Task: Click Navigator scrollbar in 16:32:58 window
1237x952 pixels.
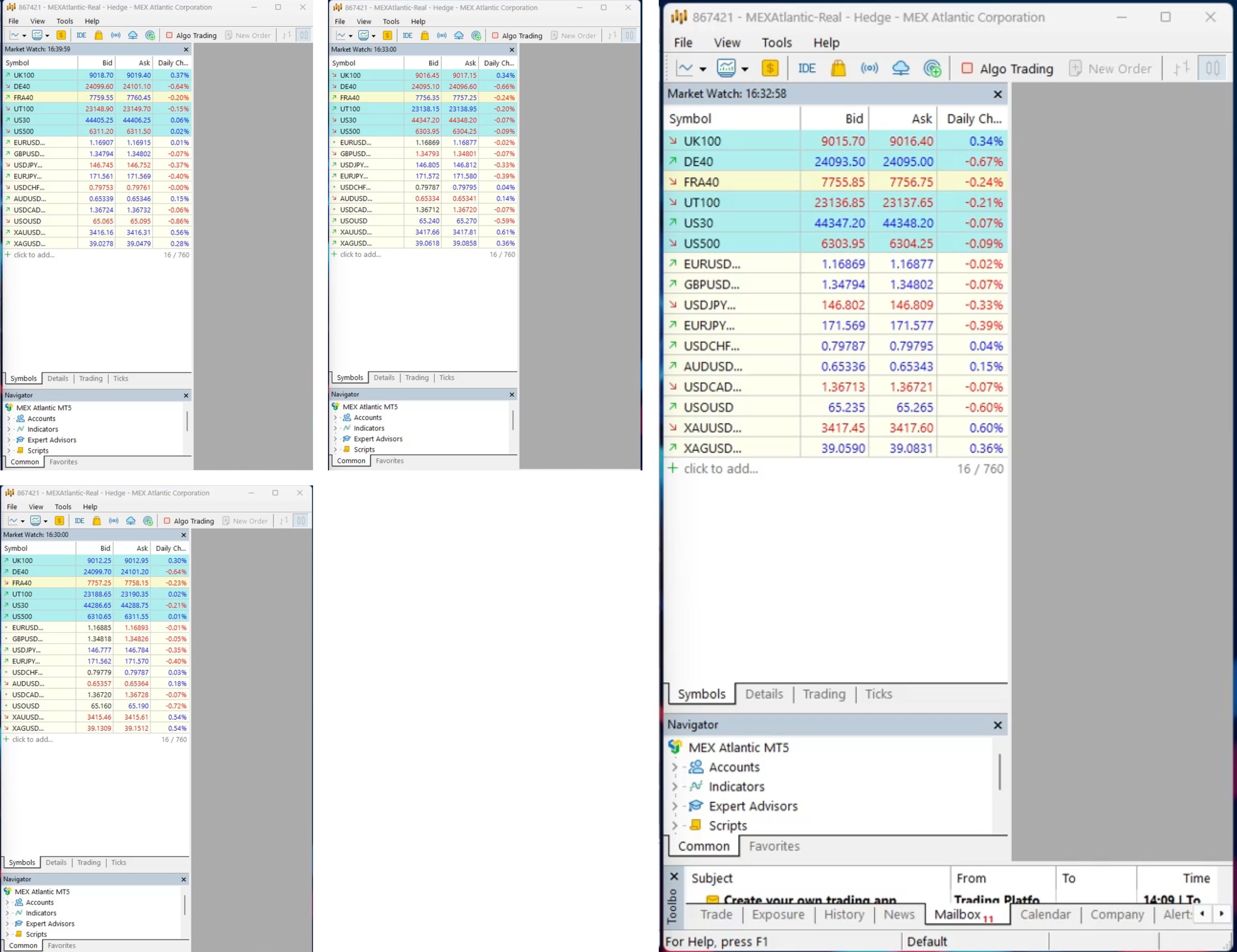Action: click(1000, 771)
